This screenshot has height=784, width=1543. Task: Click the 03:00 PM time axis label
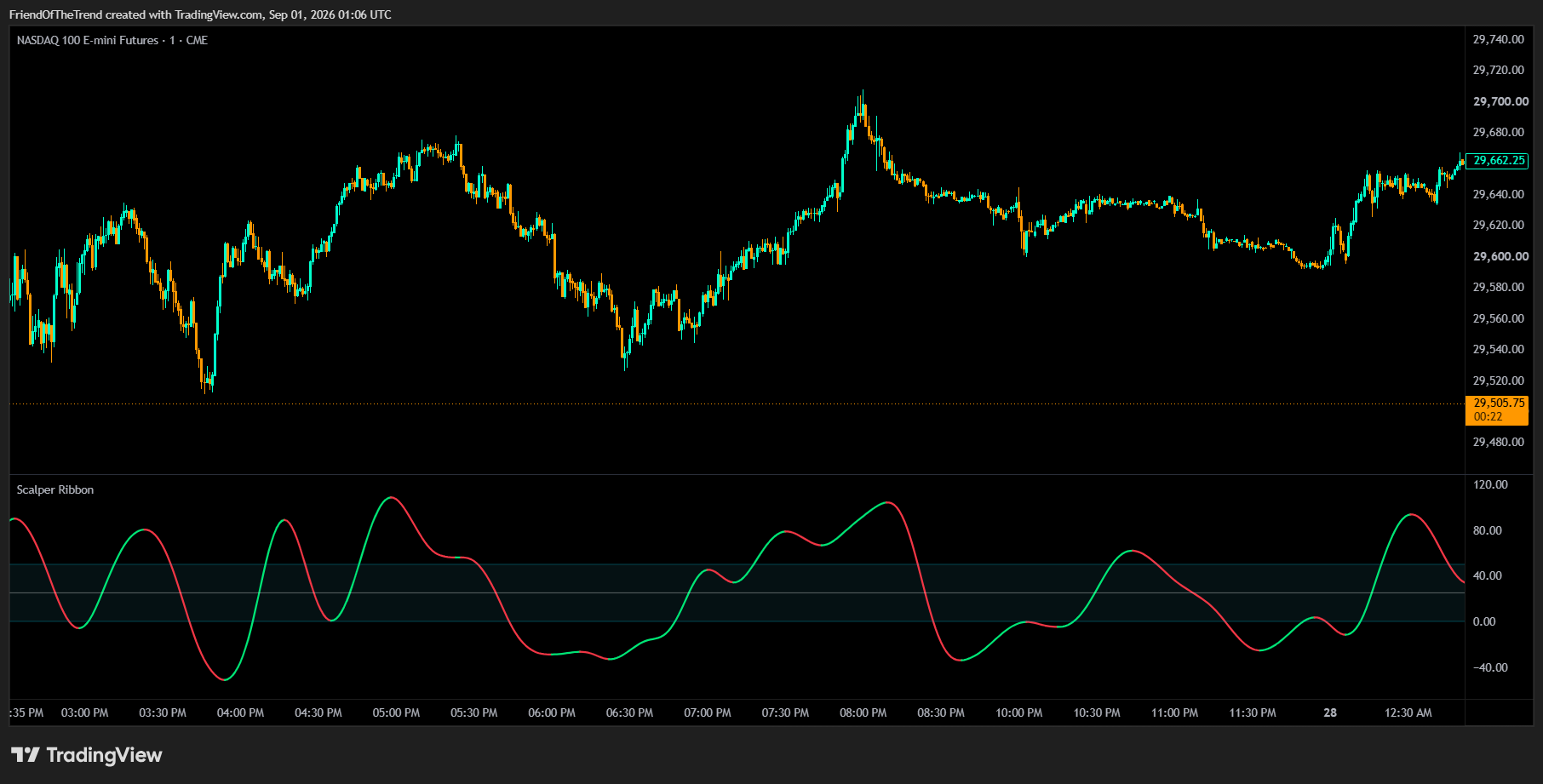85,712
